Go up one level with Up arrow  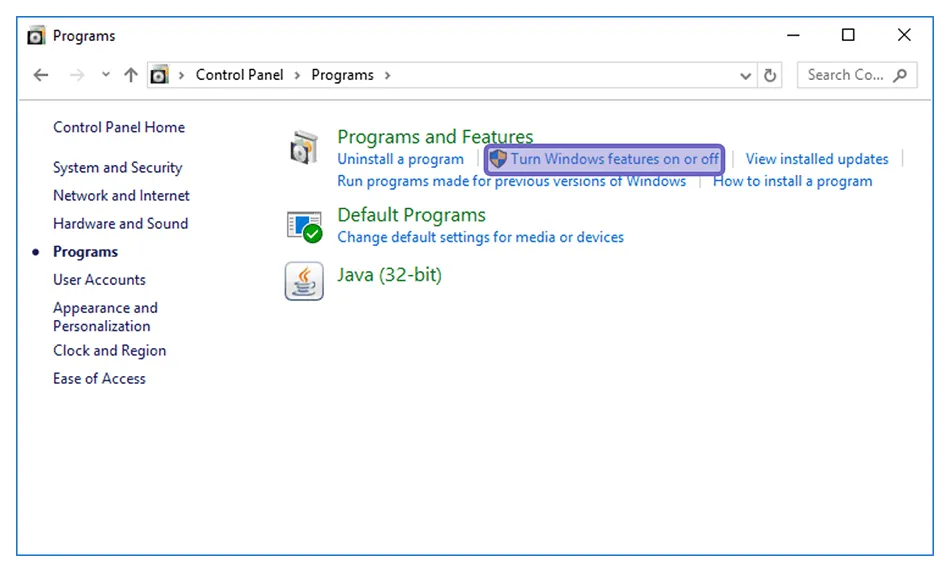tap(131, 75)
